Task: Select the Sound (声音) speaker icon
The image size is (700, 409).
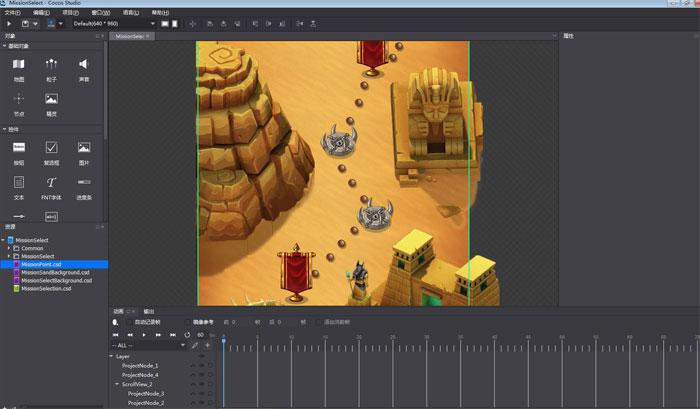Action: pyautogui.click(x=83, y=64)
